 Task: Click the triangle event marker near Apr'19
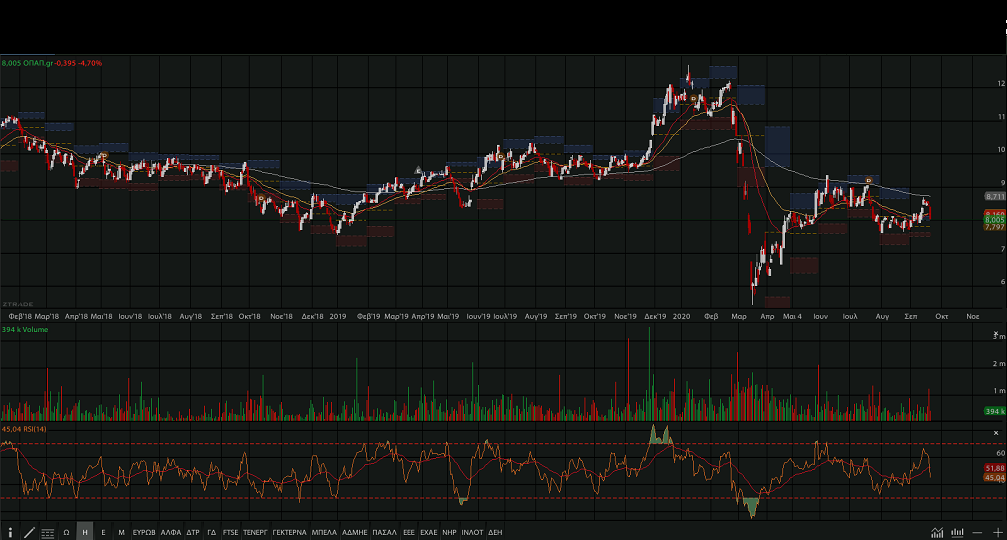[418, 169]
